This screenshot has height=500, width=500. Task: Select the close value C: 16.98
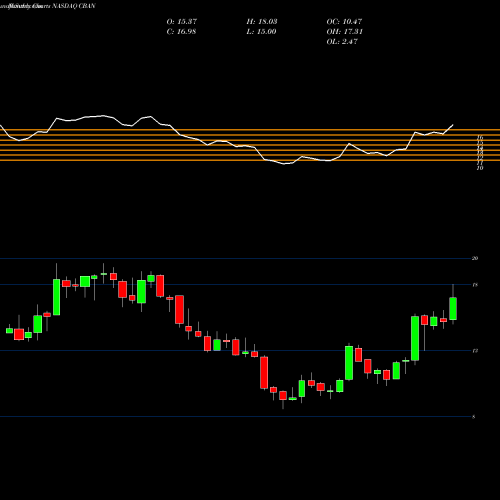181,32
